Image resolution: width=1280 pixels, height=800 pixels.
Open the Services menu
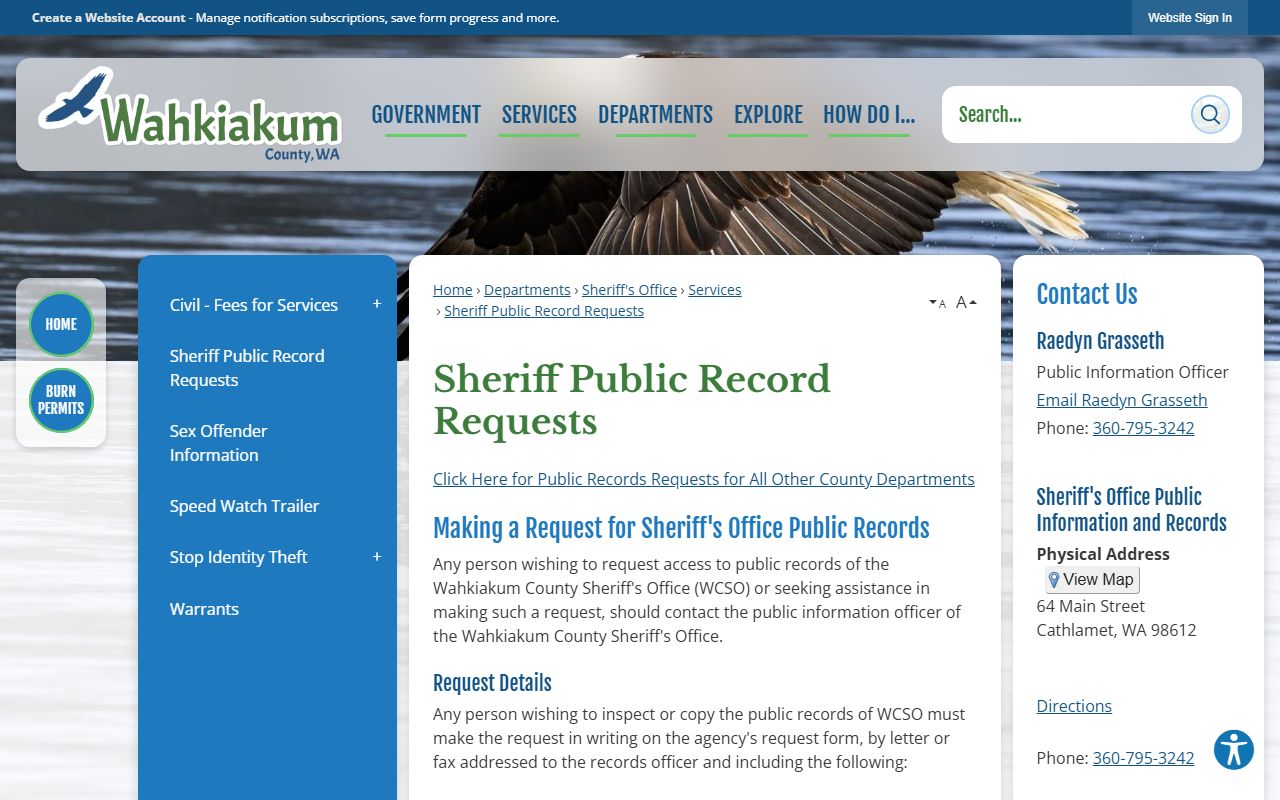539,115
